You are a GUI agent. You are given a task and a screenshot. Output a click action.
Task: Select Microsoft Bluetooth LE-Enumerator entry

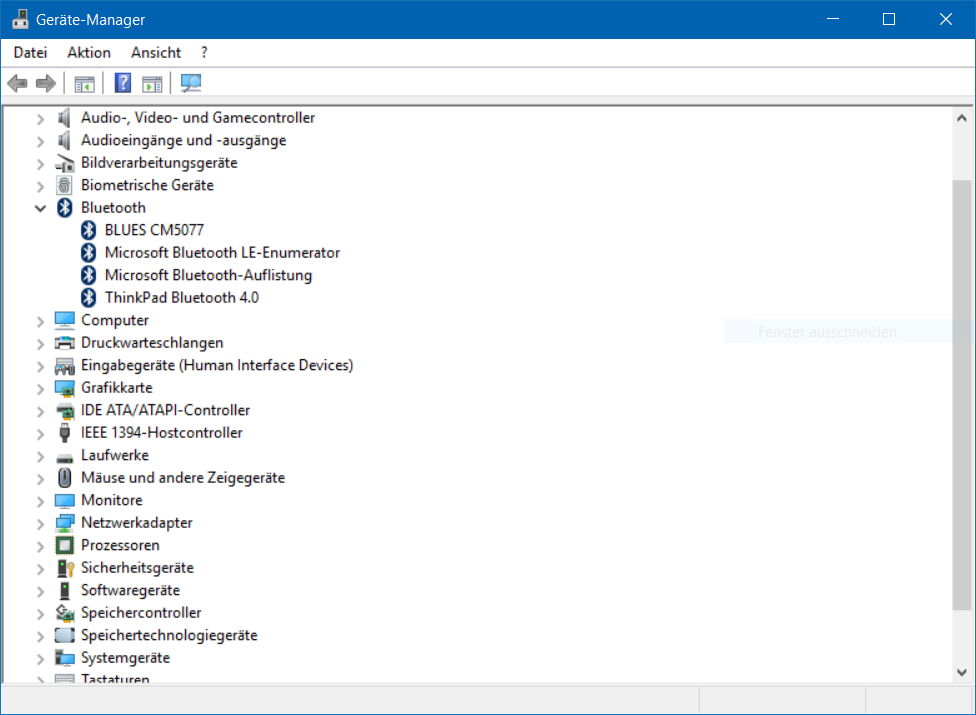(222, 253)
